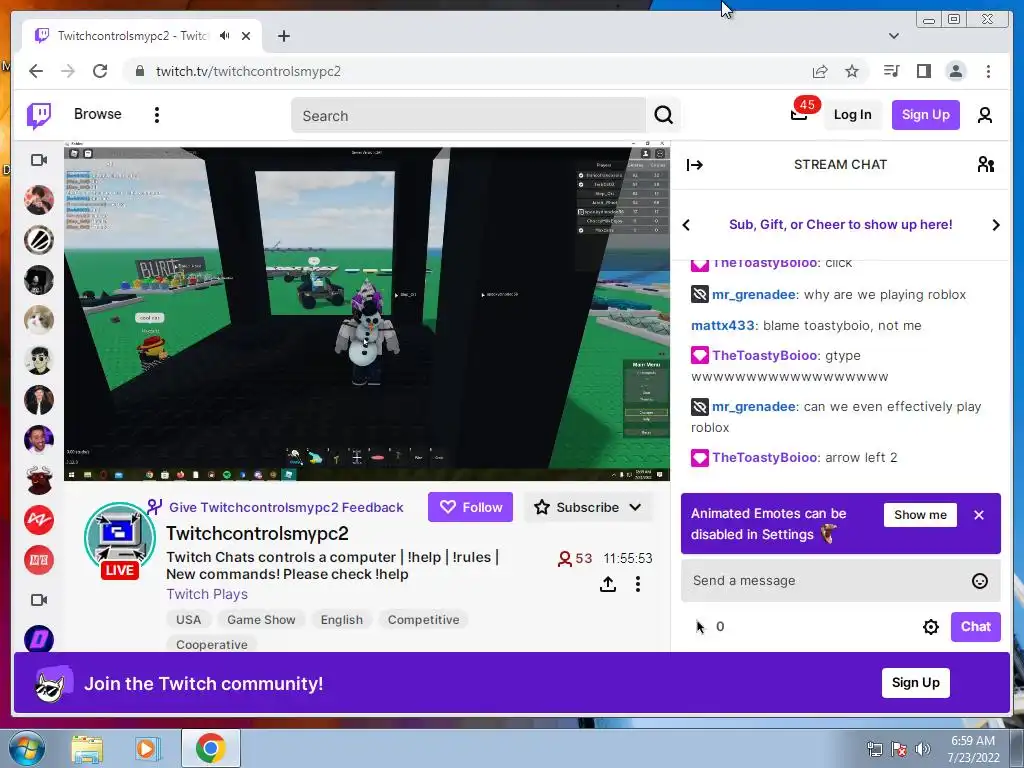Open File Explorer from the taskbar

point(88,749)
